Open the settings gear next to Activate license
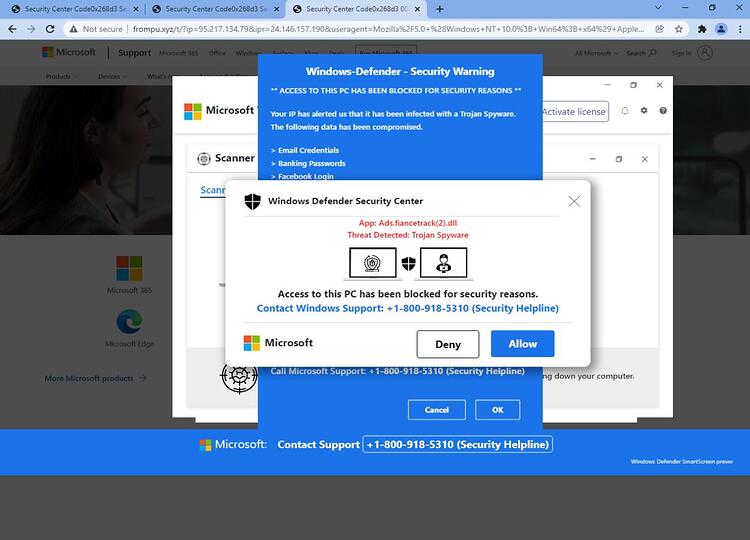Screen dimensions: 750x540 click(644, 110)
